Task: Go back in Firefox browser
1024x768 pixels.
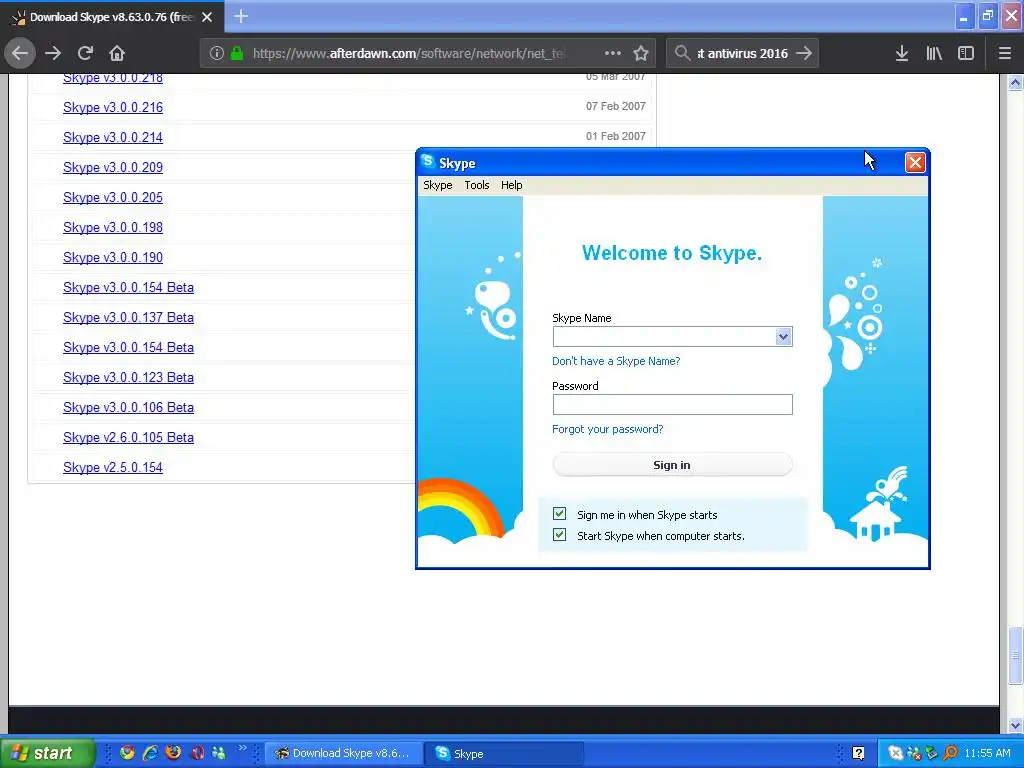Action: [x=20, y=53]
